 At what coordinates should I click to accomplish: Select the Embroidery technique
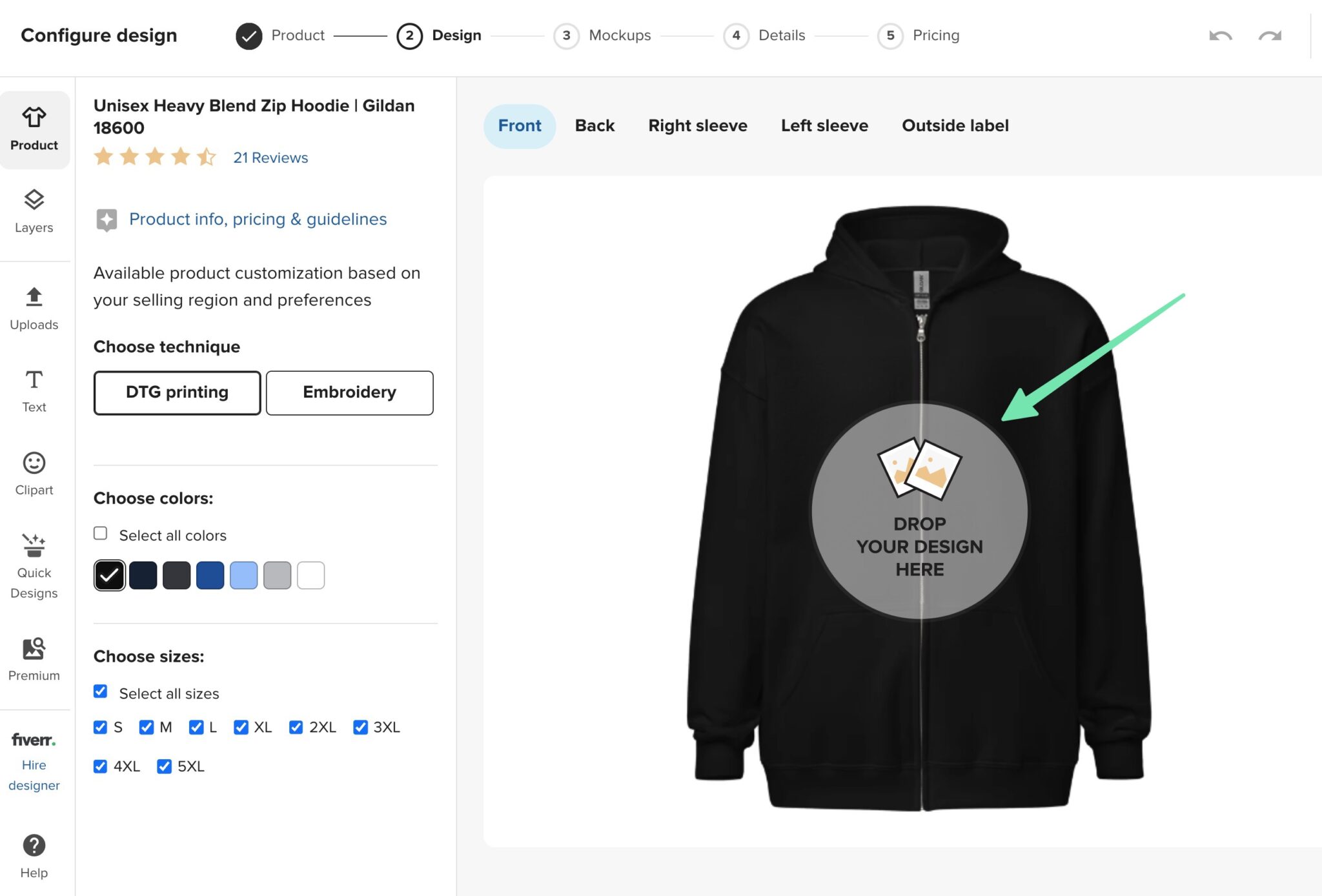point(349,392)
